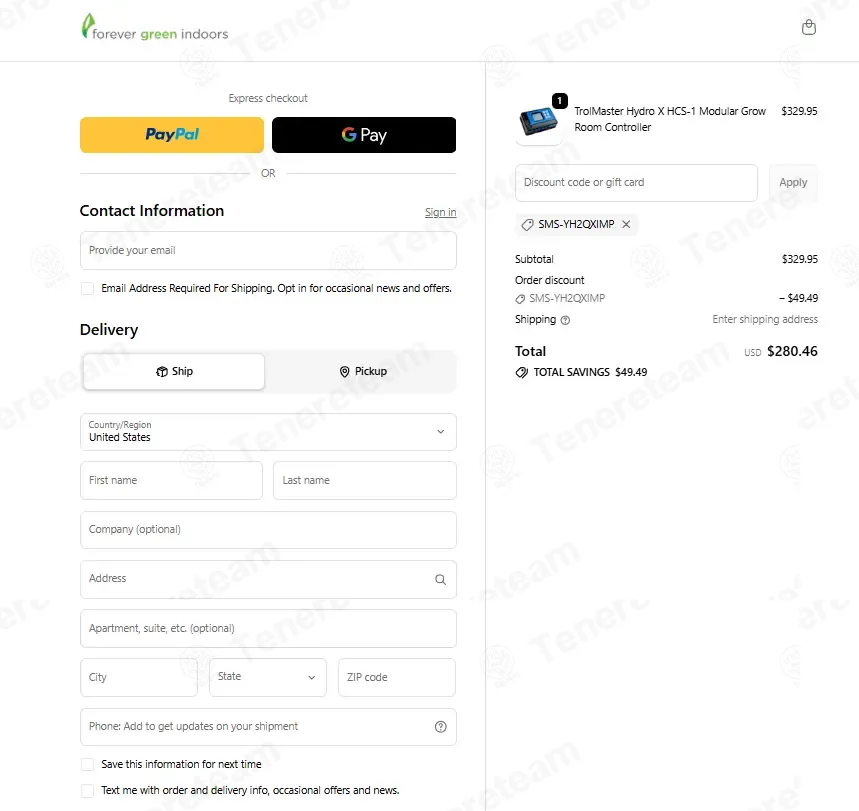Enable Text me with order info checkbox
This screenshot has height=811, width=859.
[87, 791]
